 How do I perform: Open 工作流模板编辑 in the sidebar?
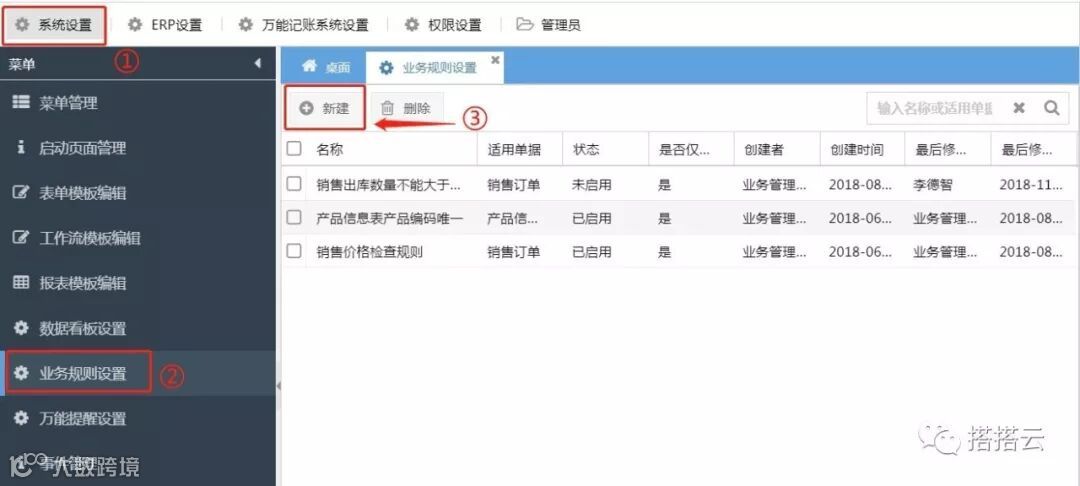[x=138, y=238]
